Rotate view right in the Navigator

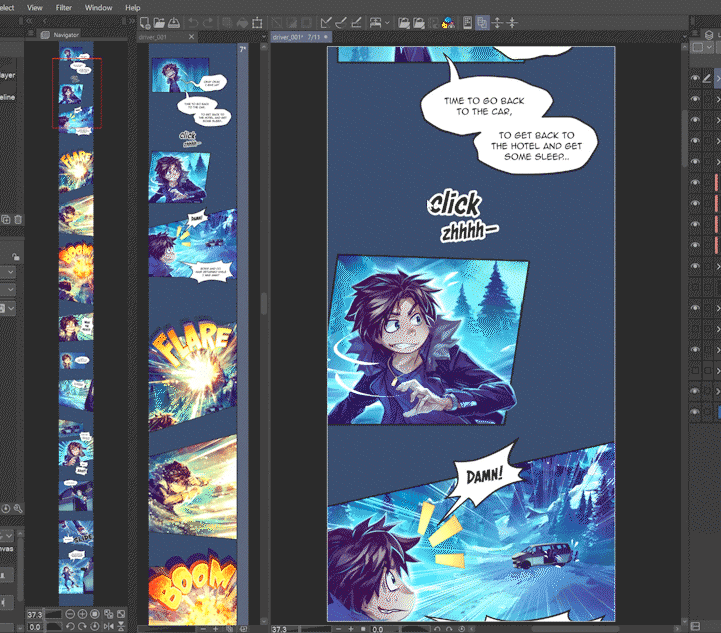(x=82, y=626)
